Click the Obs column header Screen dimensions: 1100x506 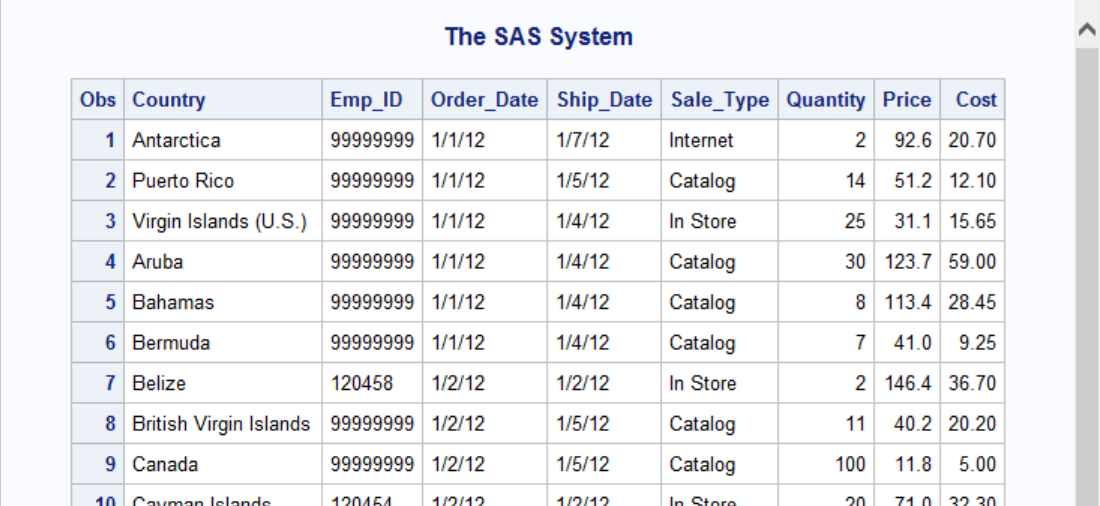coord(98,100)
